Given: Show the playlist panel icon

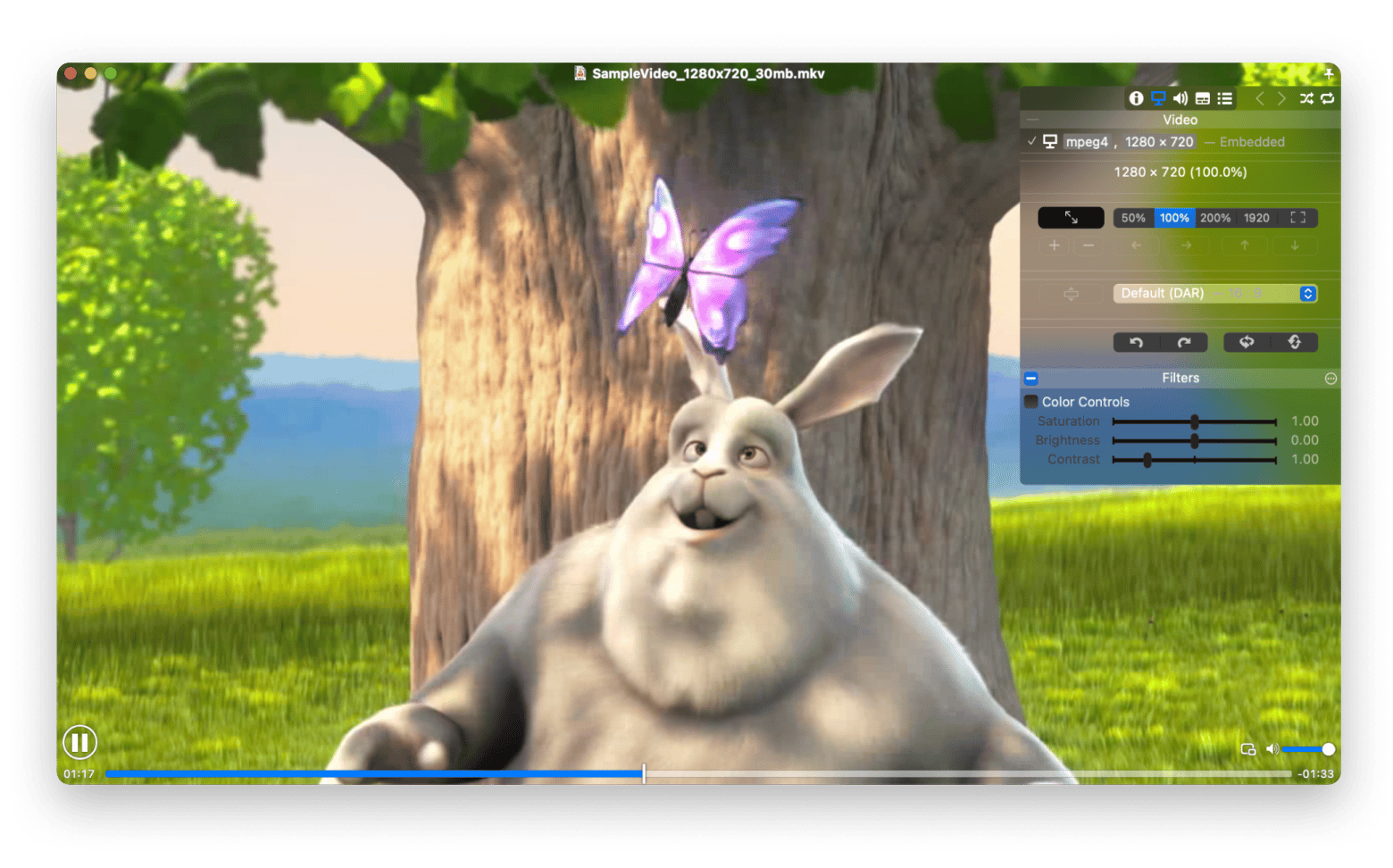Looking at the screenshot, I should pos(1225,98).
